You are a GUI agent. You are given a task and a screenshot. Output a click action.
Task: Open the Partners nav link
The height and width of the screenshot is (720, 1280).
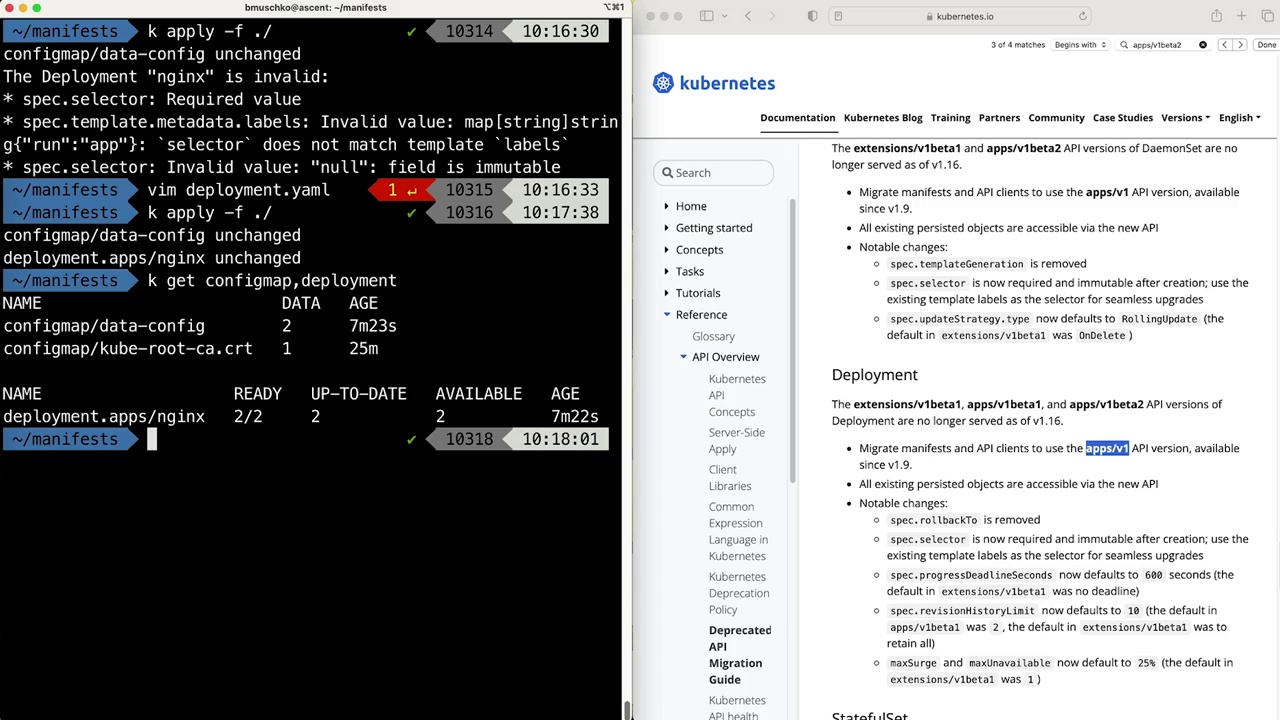click(999, 118)
